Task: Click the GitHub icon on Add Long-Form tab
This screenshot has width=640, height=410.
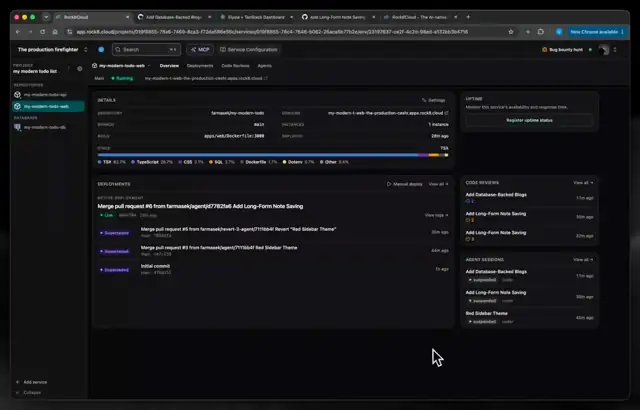Action: pyautogui.click(x=304, y=17)
